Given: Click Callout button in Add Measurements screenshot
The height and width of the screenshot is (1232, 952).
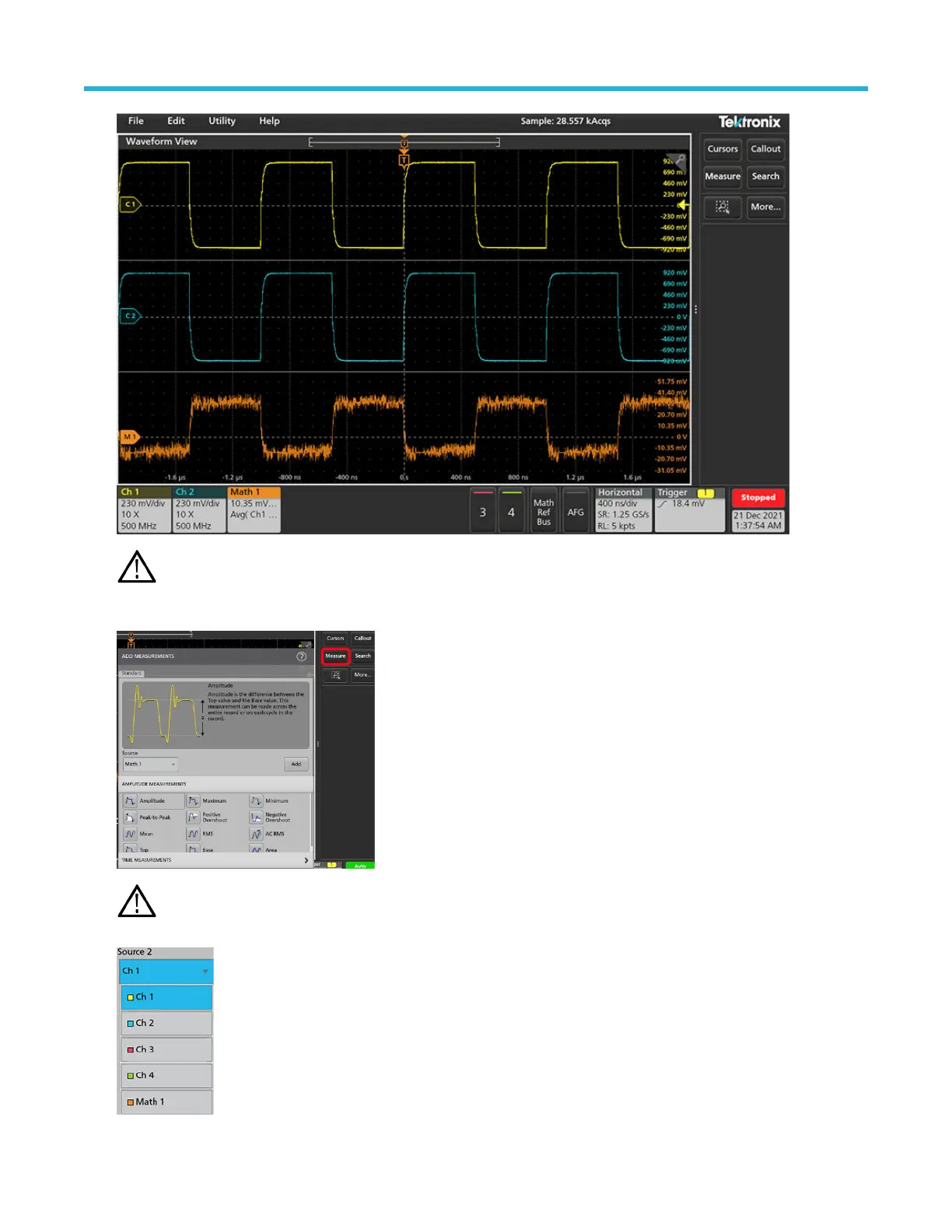Looking at the screenshot, I should (x=362, y=639).
